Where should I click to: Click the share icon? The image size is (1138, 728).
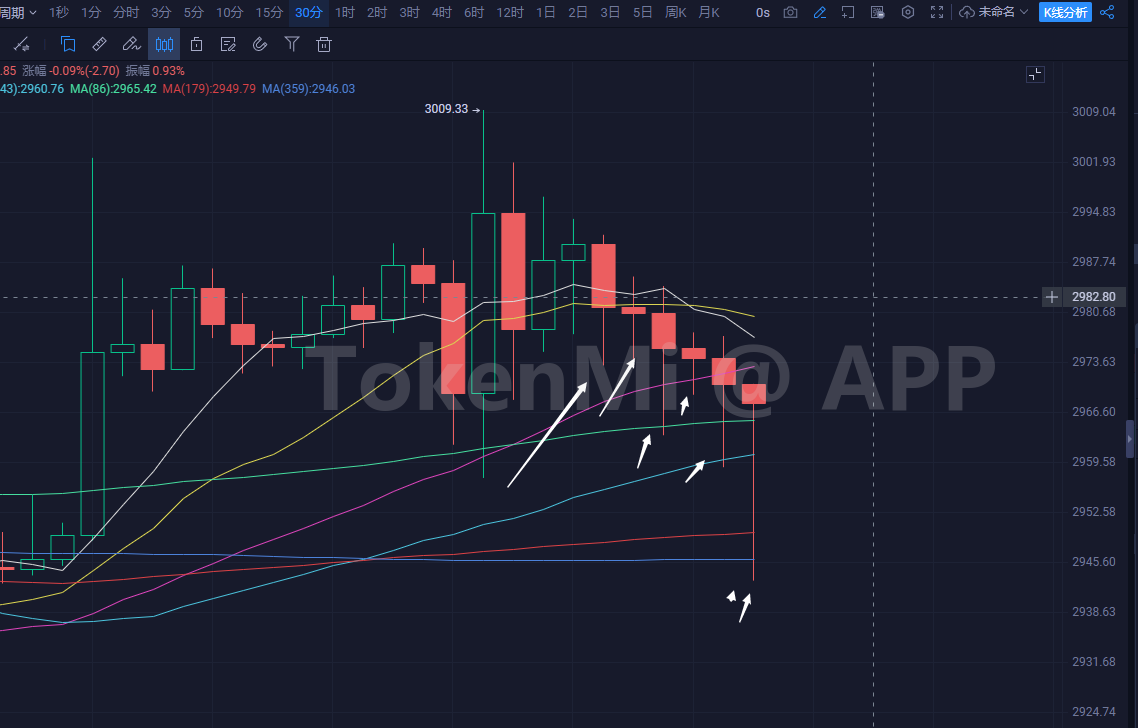pos(1107,12)
